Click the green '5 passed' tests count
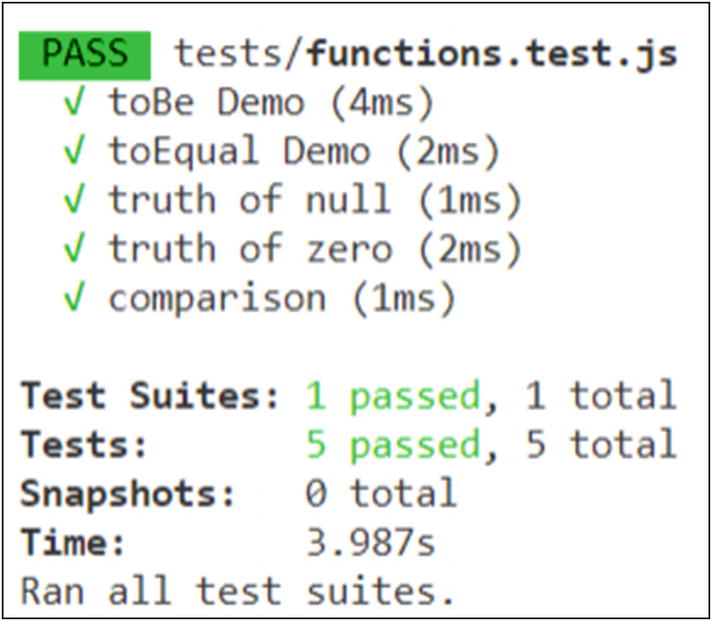Screen dimensions: 712x621 (394, 444)
